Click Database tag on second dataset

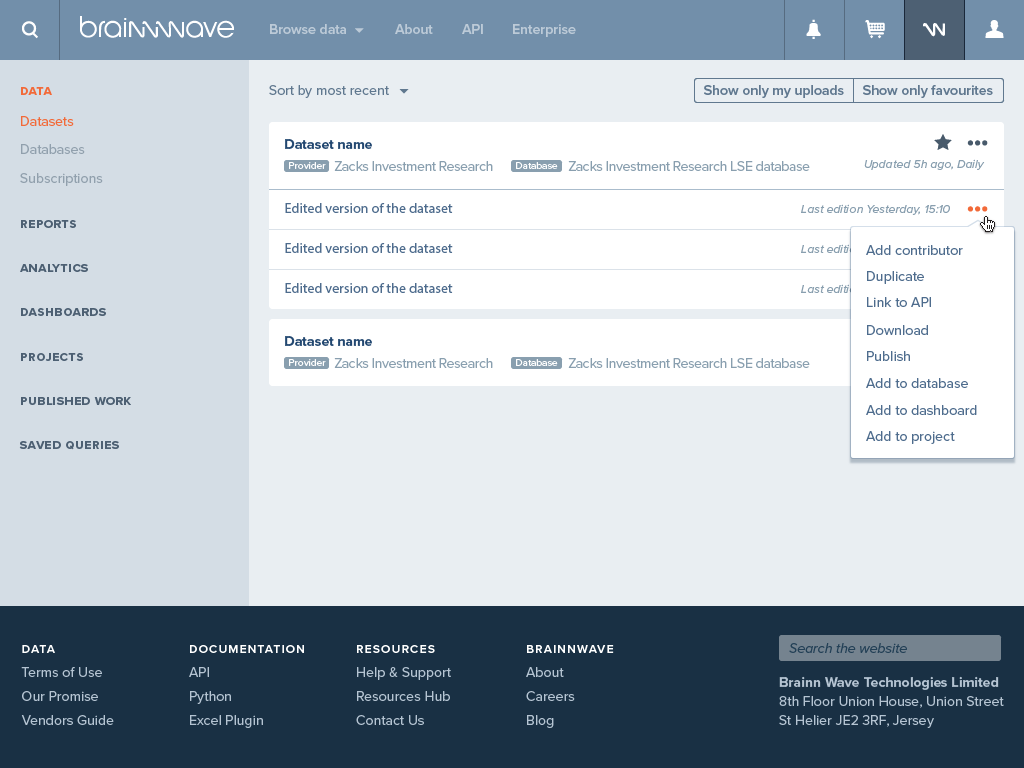[536, 363]
